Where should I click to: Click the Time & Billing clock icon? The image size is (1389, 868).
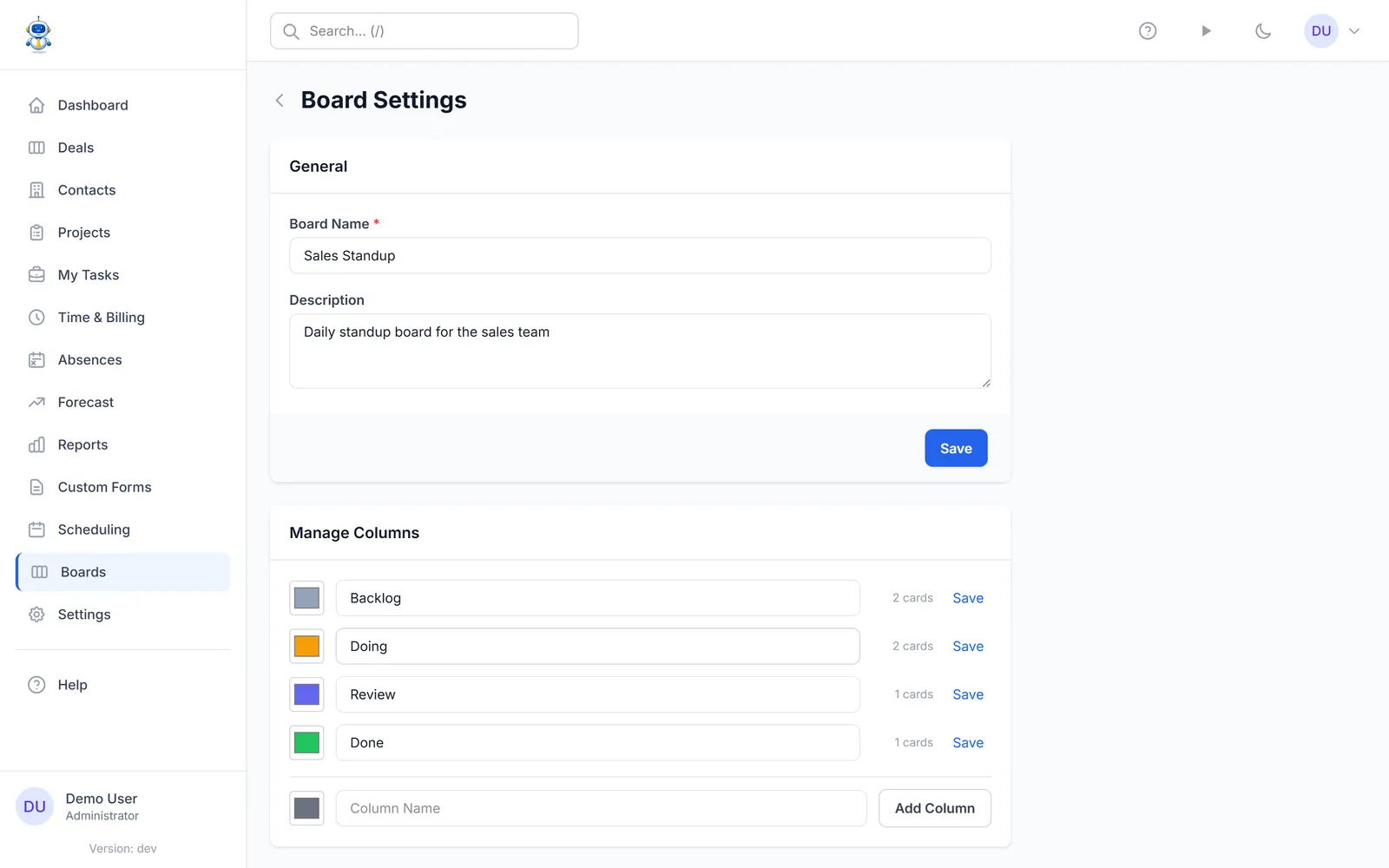pyautogui.click(x=36, y=318)
